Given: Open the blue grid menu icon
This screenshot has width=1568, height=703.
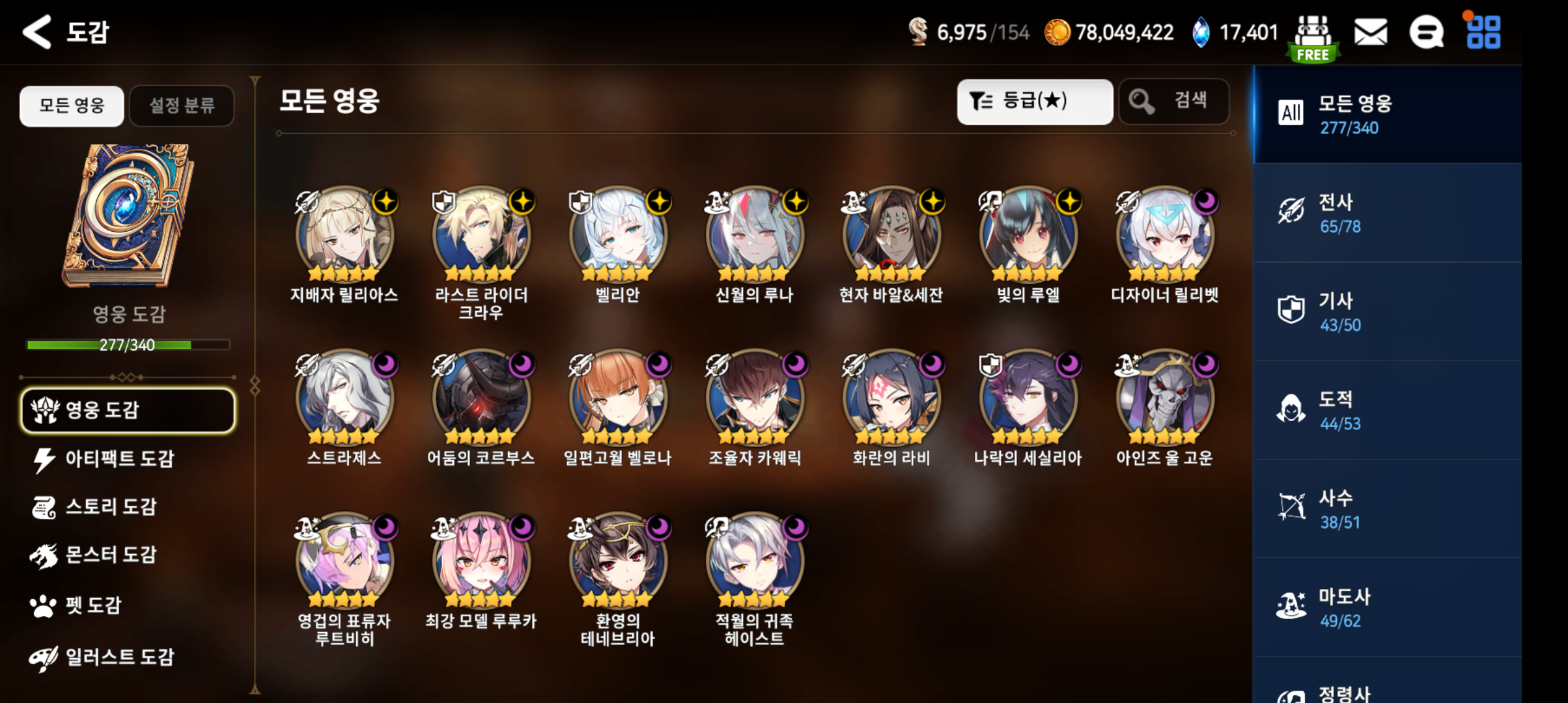Looking at the screenshot, I should [1483, 32].
